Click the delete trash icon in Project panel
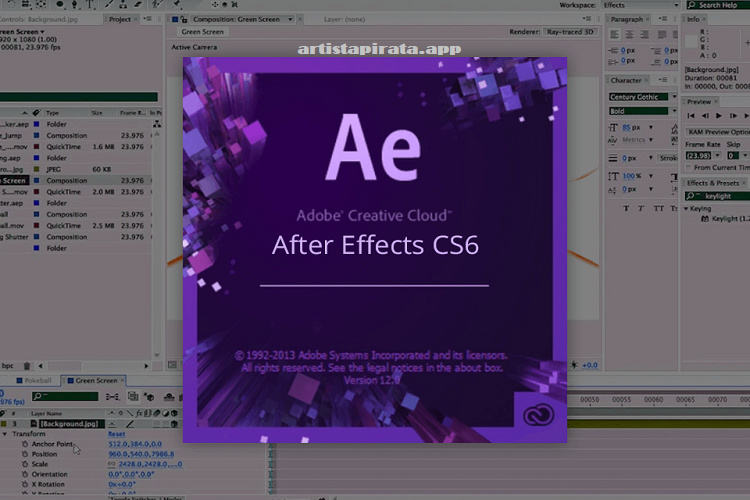 pos(27,366)
